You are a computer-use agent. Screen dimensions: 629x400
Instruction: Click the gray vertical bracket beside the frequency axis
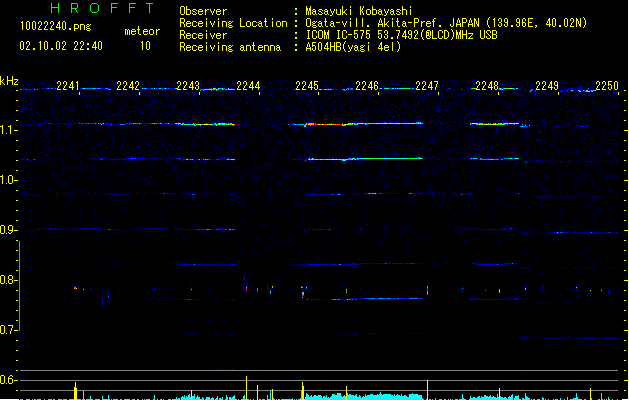pyautogui.click(x=19, y=286)
